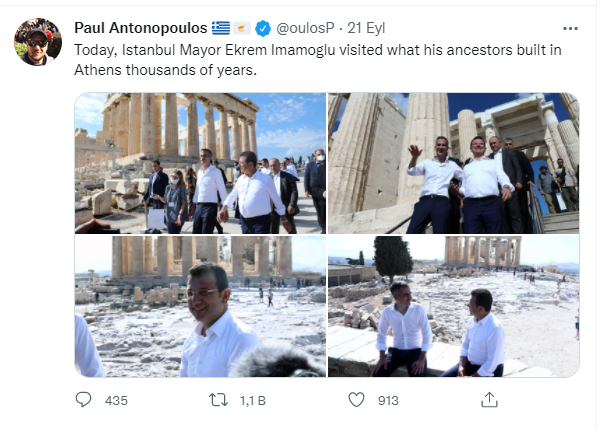Open the share tweet menu icon
Viewport: 604px width, 430px height.
click(x=489, y=400)
